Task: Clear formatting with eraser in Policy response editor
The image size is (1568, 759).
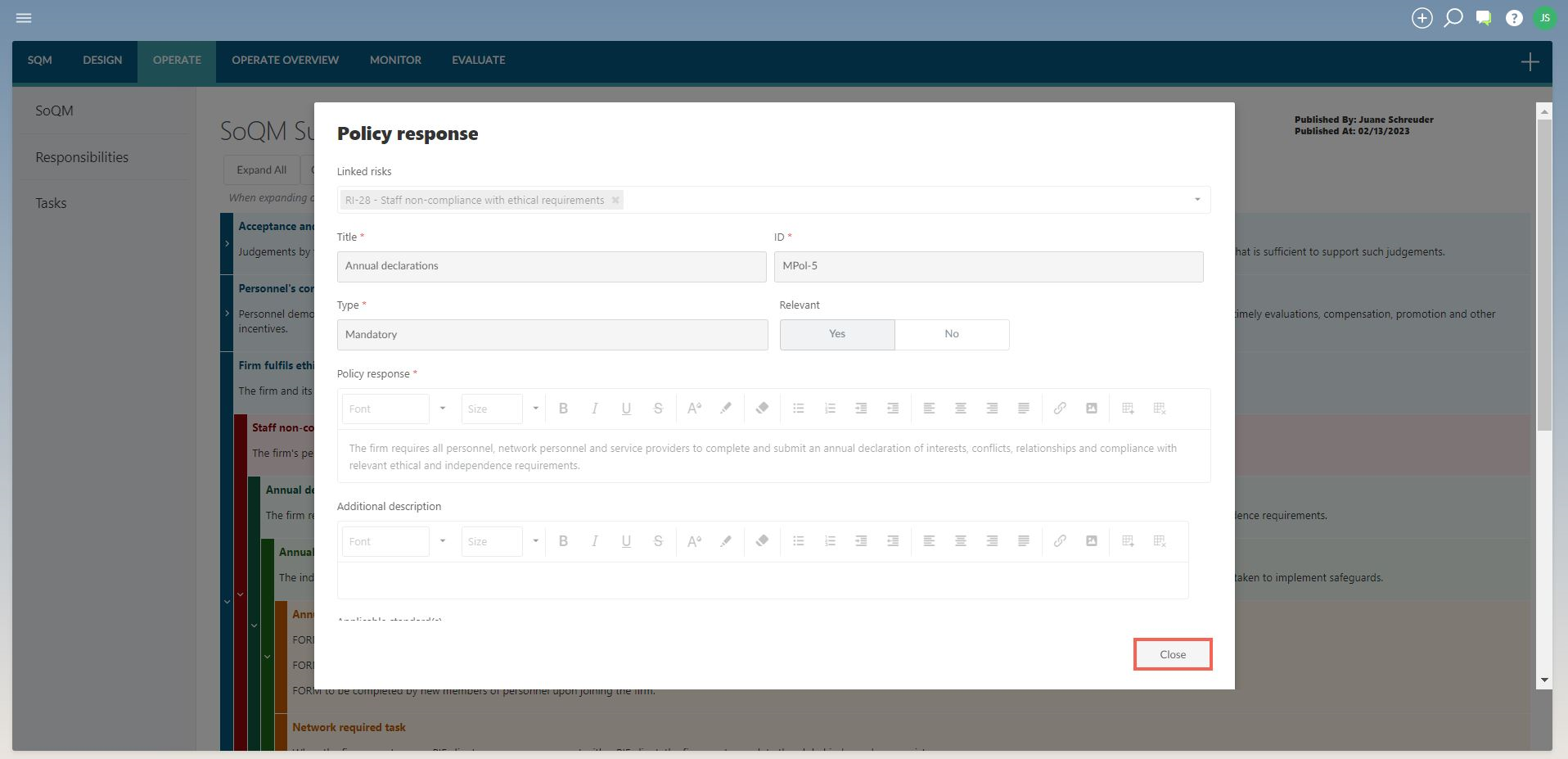Action: [762, 409]
